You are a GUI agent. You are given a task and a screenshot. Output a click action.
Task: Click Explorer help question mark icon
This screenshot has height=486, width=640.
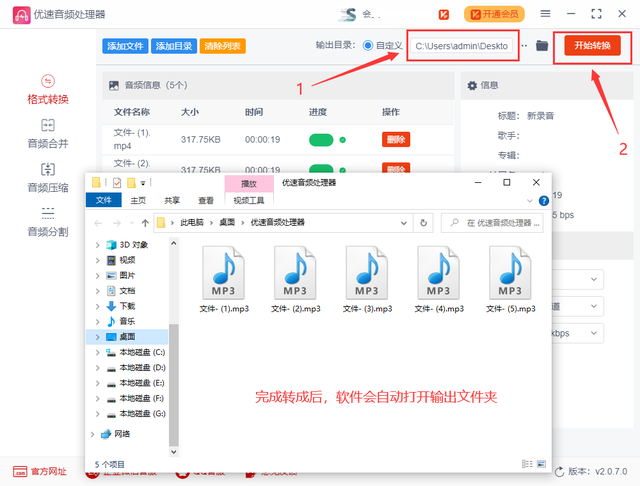coord(544,201)
